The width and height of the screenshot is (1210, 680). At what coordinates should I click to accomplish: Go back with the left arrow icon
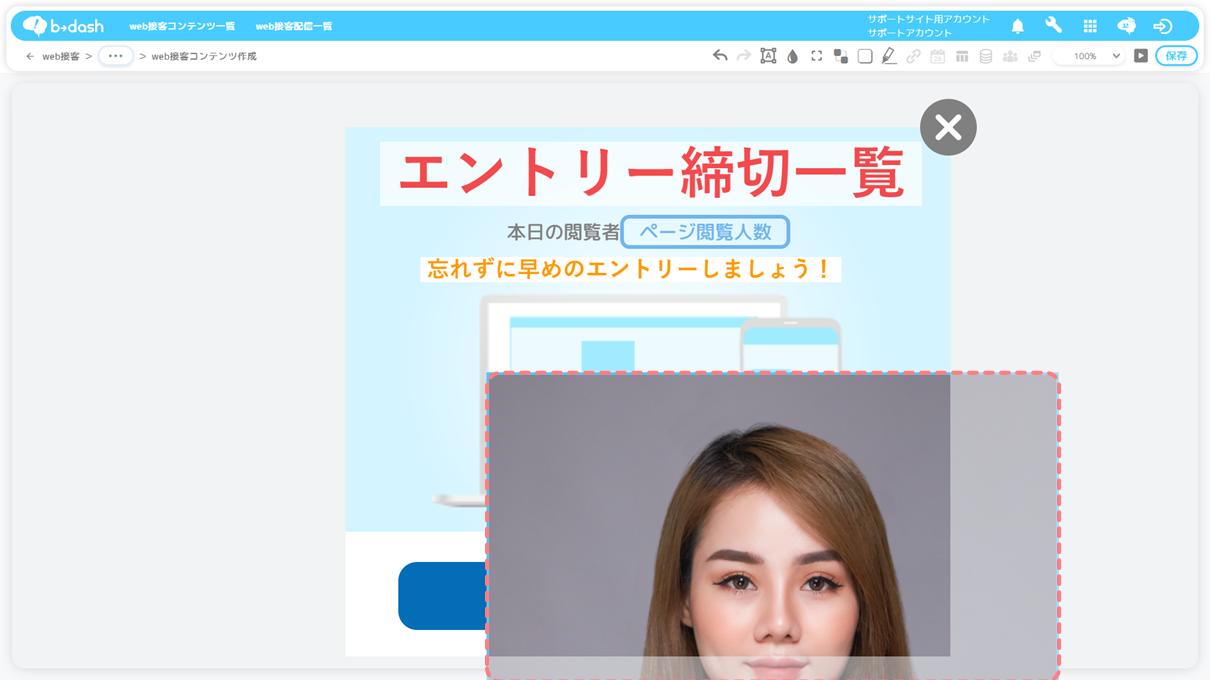pyautogui.click(x=30, y=56)
